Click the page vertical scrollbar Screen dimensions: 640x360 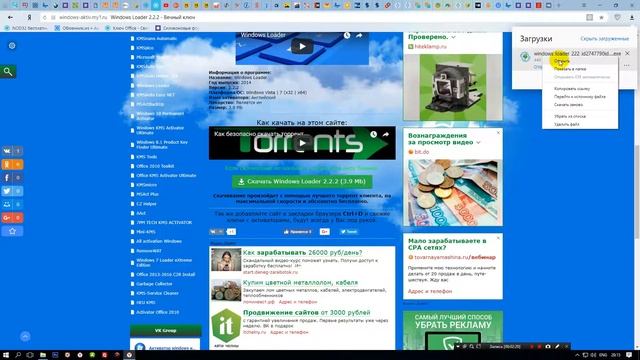[638, 191]
